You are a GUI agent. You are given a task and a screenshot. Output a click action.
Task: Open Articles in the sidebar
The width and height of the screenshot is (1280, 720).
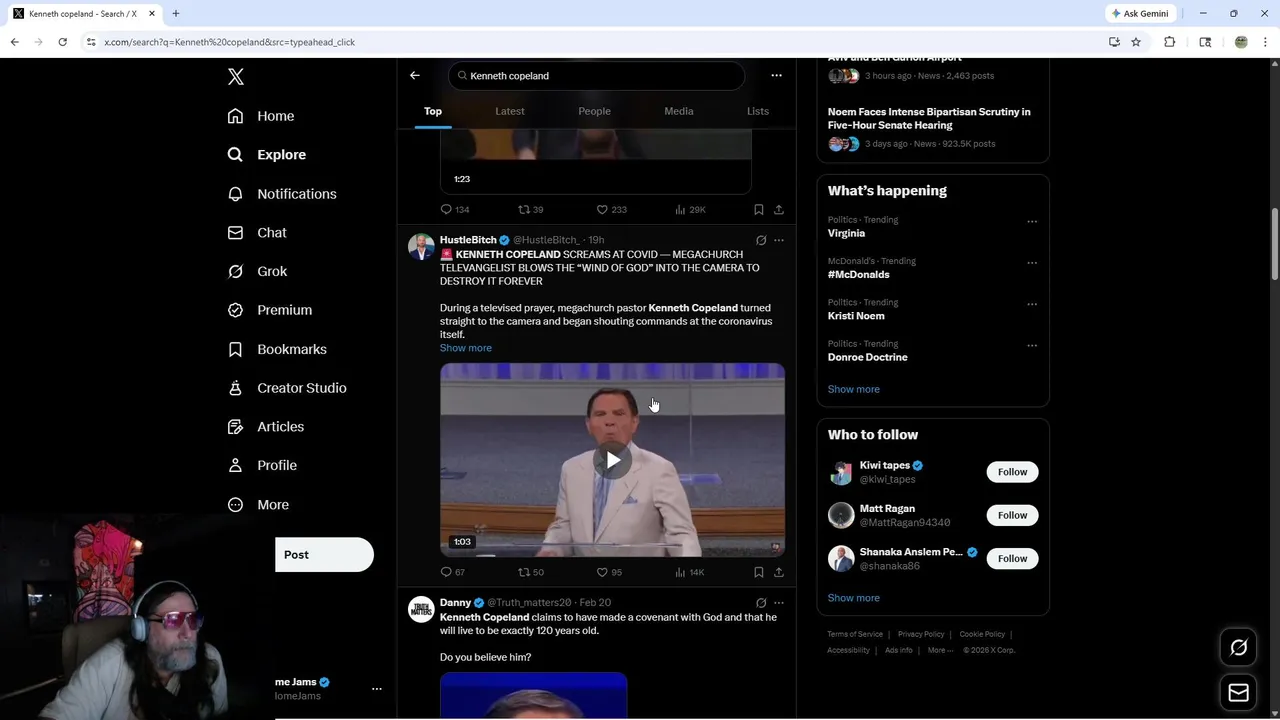pos(266,427)
